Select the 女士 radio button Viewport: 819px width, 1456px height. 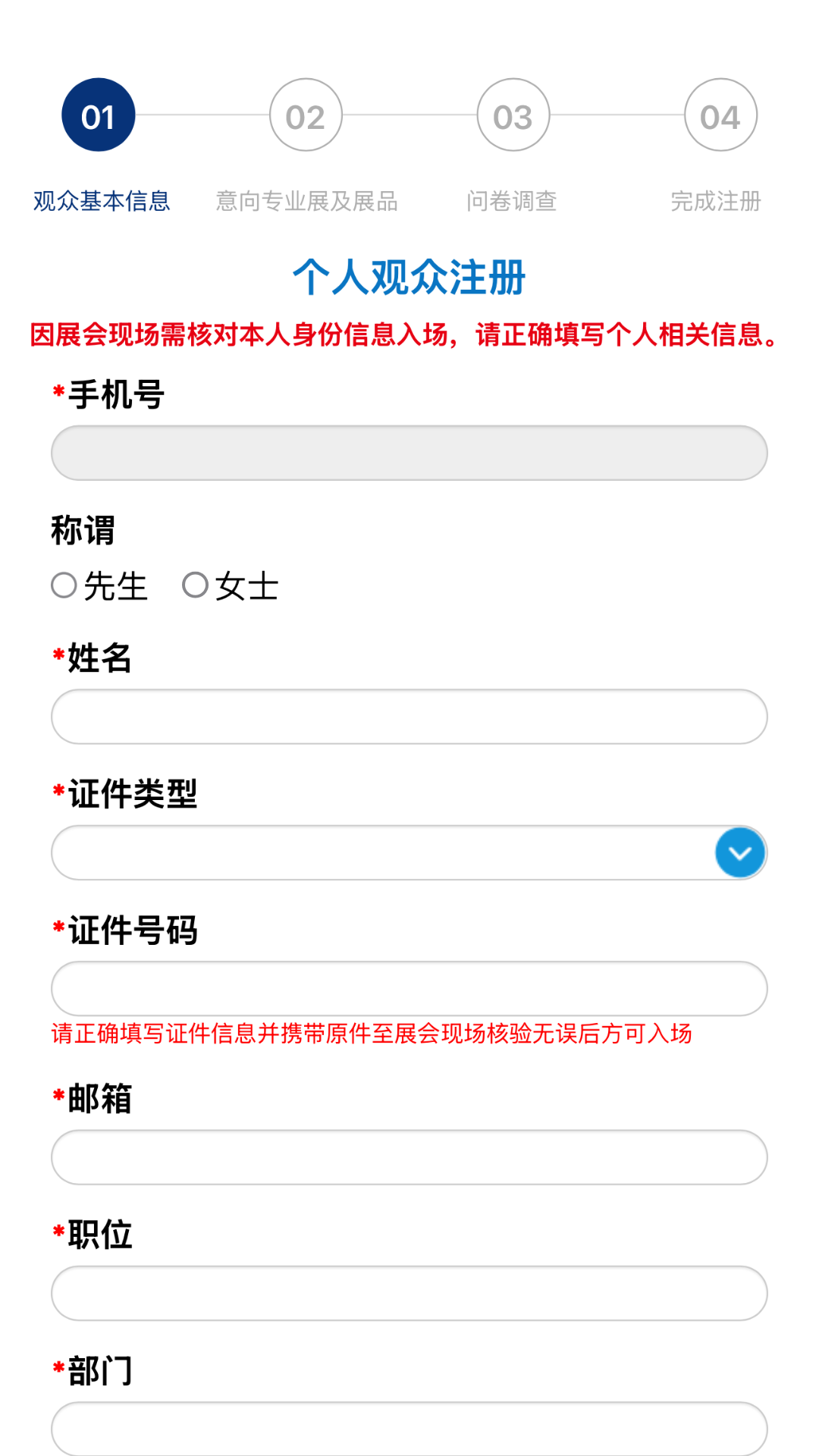coord(196,585)
